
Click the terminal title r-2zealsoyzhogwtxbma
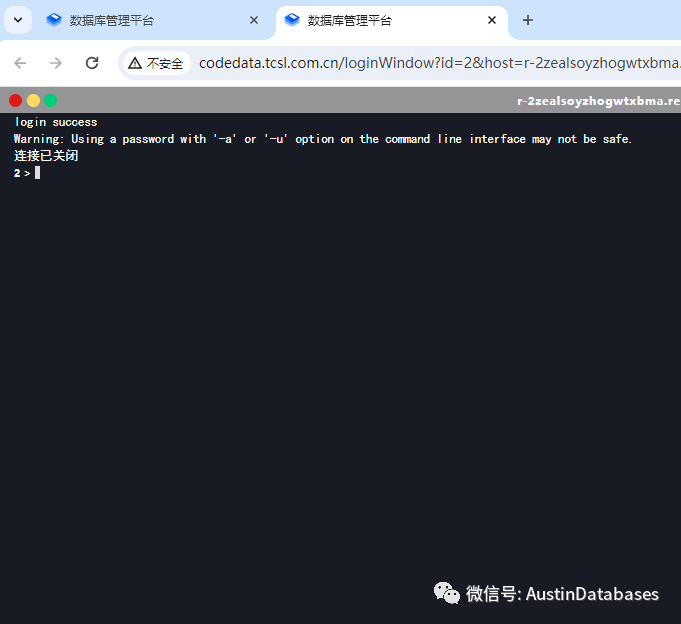coord(598,101)
